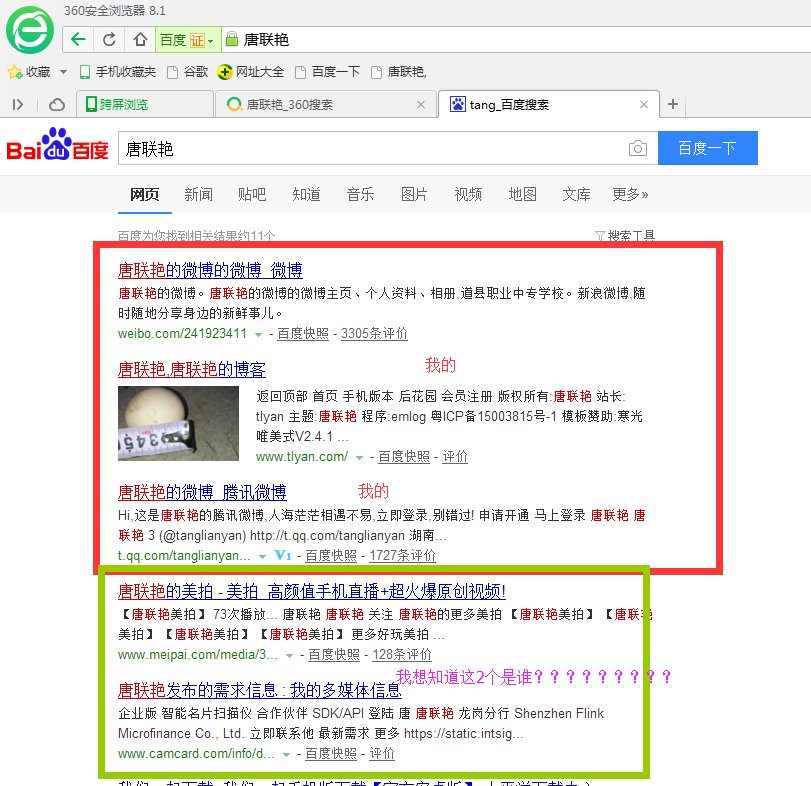
Task: Click the 百度一下 search button
Action: [708, 148]
